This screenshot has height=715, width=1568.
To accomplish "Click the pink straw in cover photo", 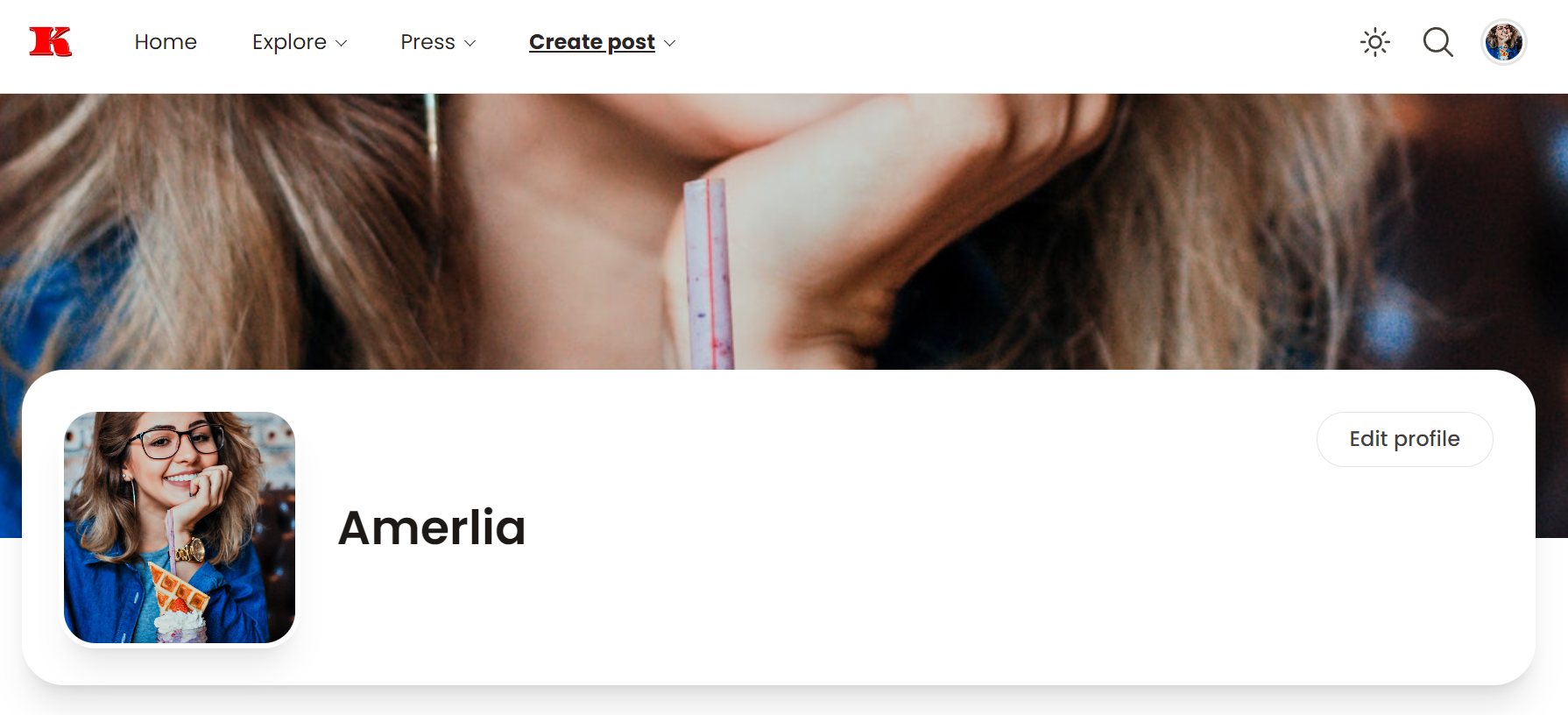I will pos(708,273).
